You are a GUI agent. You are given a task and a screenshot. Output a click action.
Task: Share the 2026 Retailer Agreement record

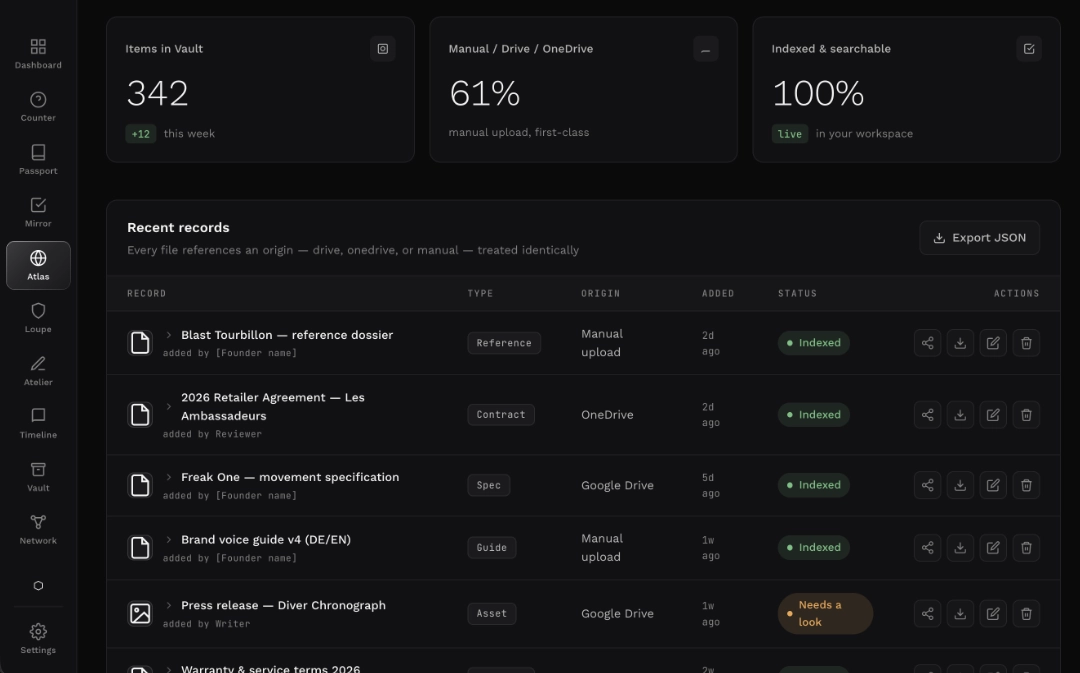(927, 415)
